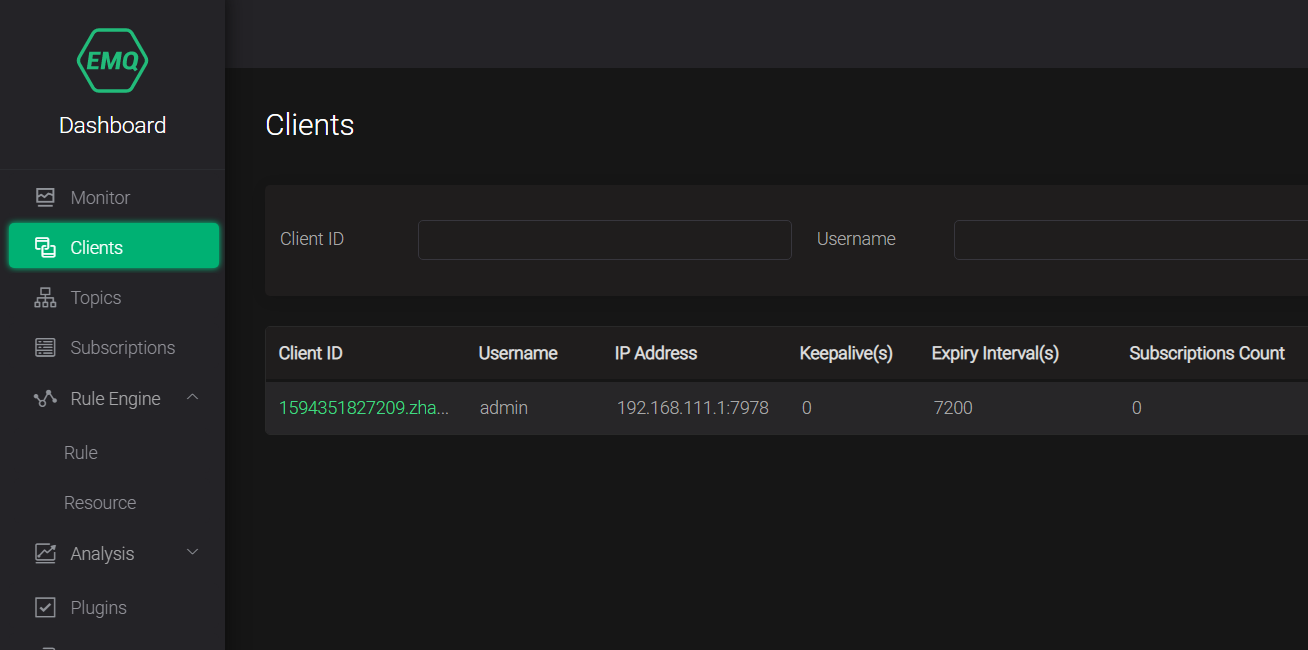Select the Monitor icon in the sidebar
This screenshot has height=650, width=1308.
coord(45,197)
